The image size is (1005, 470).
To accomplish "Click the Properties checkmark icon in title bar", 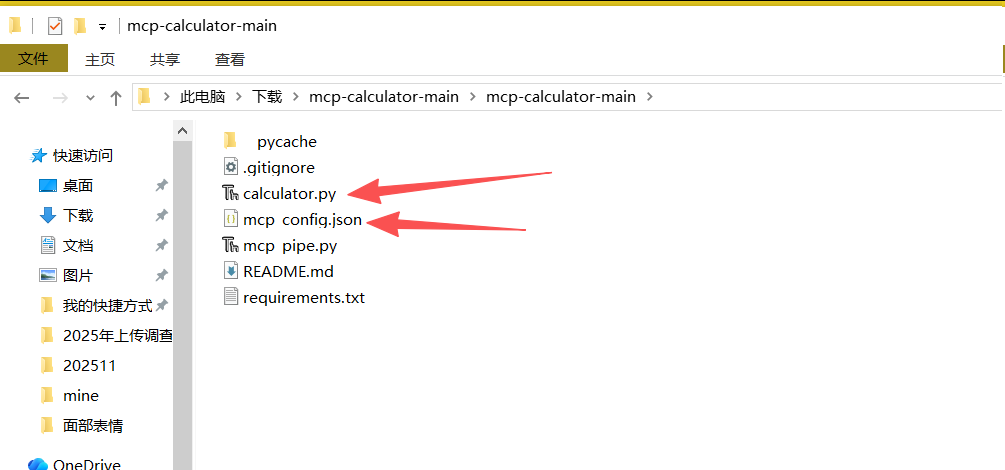I will click(55, 26).
